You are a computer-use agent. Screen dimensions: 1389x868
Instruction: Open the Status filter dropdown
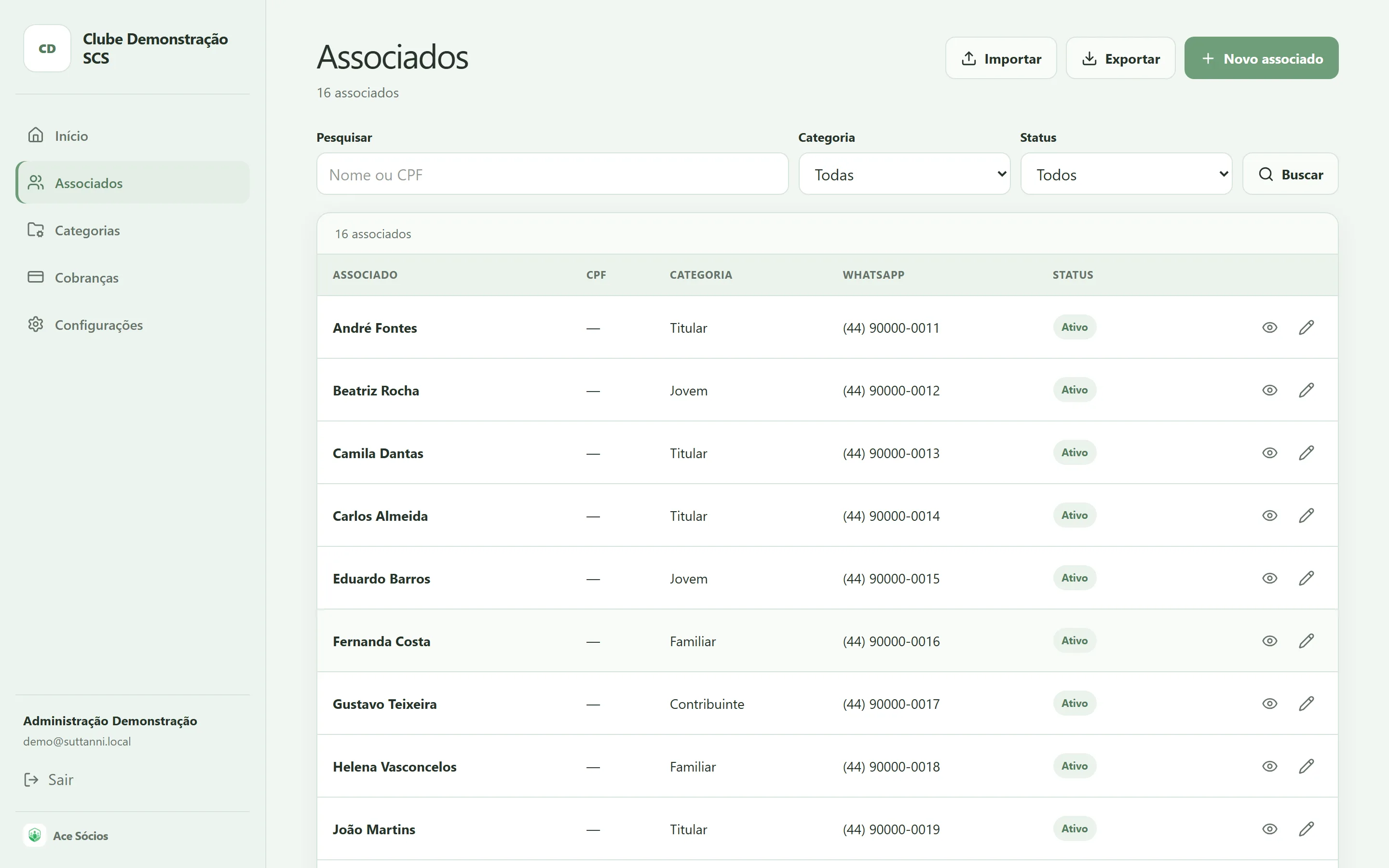coord(1126,174)
